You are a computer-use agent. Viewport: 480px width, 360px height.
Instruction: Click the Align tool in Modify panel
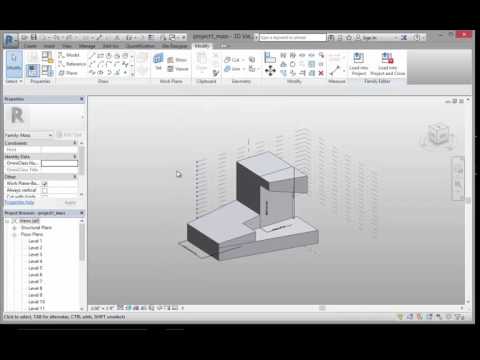pyautogui.click(x=270, y=57)
